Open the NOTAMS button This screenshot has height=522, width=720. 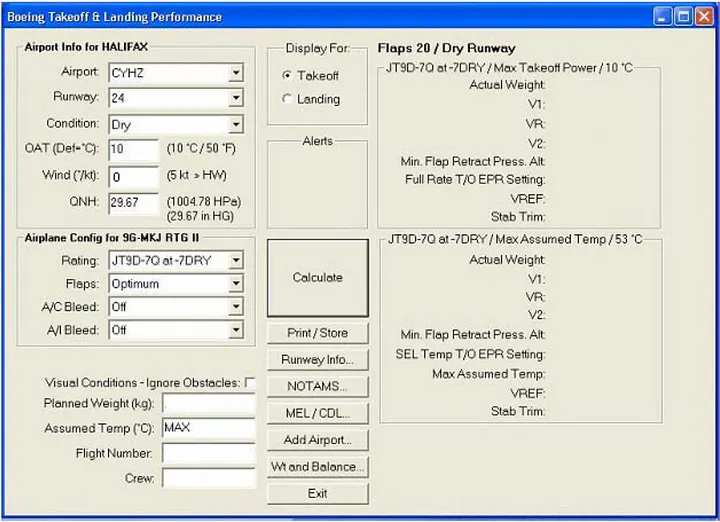click(x=318, y=387)
